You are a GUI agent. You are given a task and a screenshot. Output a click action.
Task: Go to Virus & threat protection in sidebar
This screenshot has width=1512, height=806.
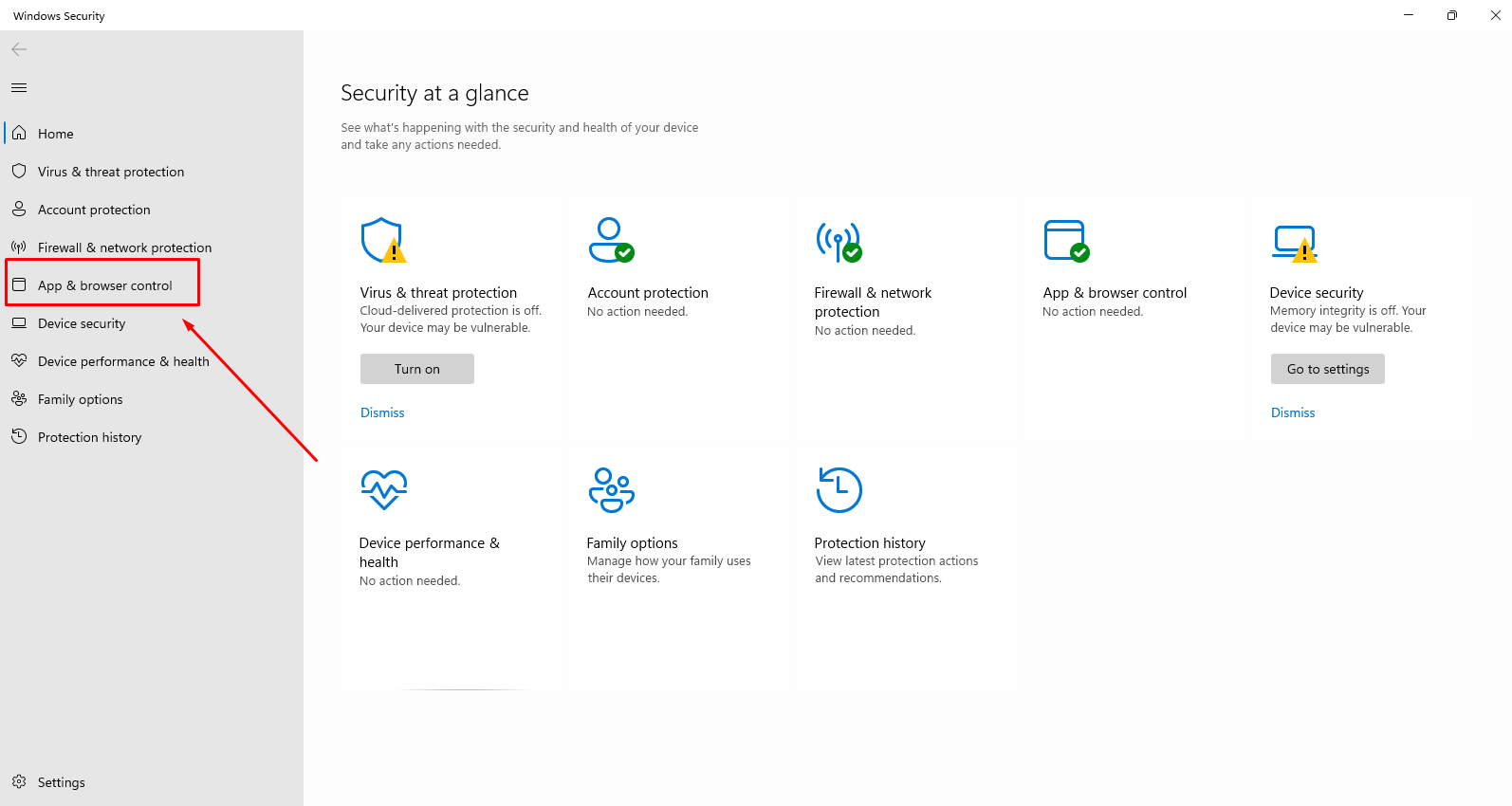coord(111,172)
